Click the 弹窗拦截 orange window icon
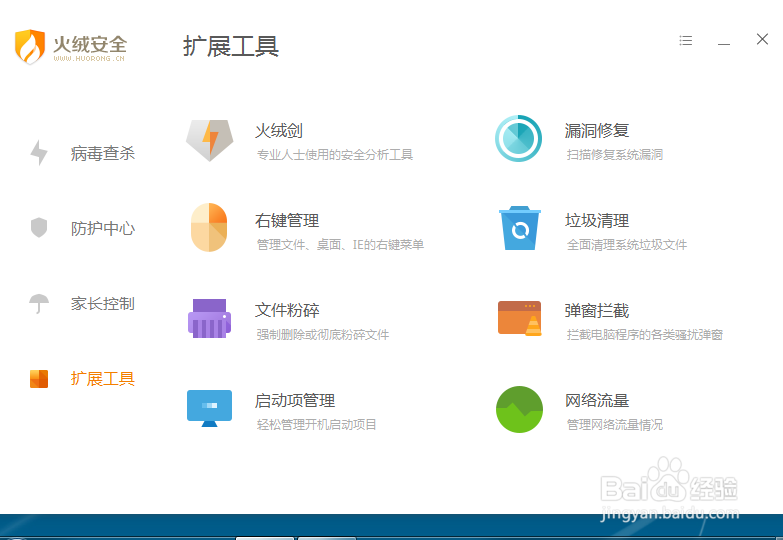Viewport: 783px width, 540px height. coord(520,318)
